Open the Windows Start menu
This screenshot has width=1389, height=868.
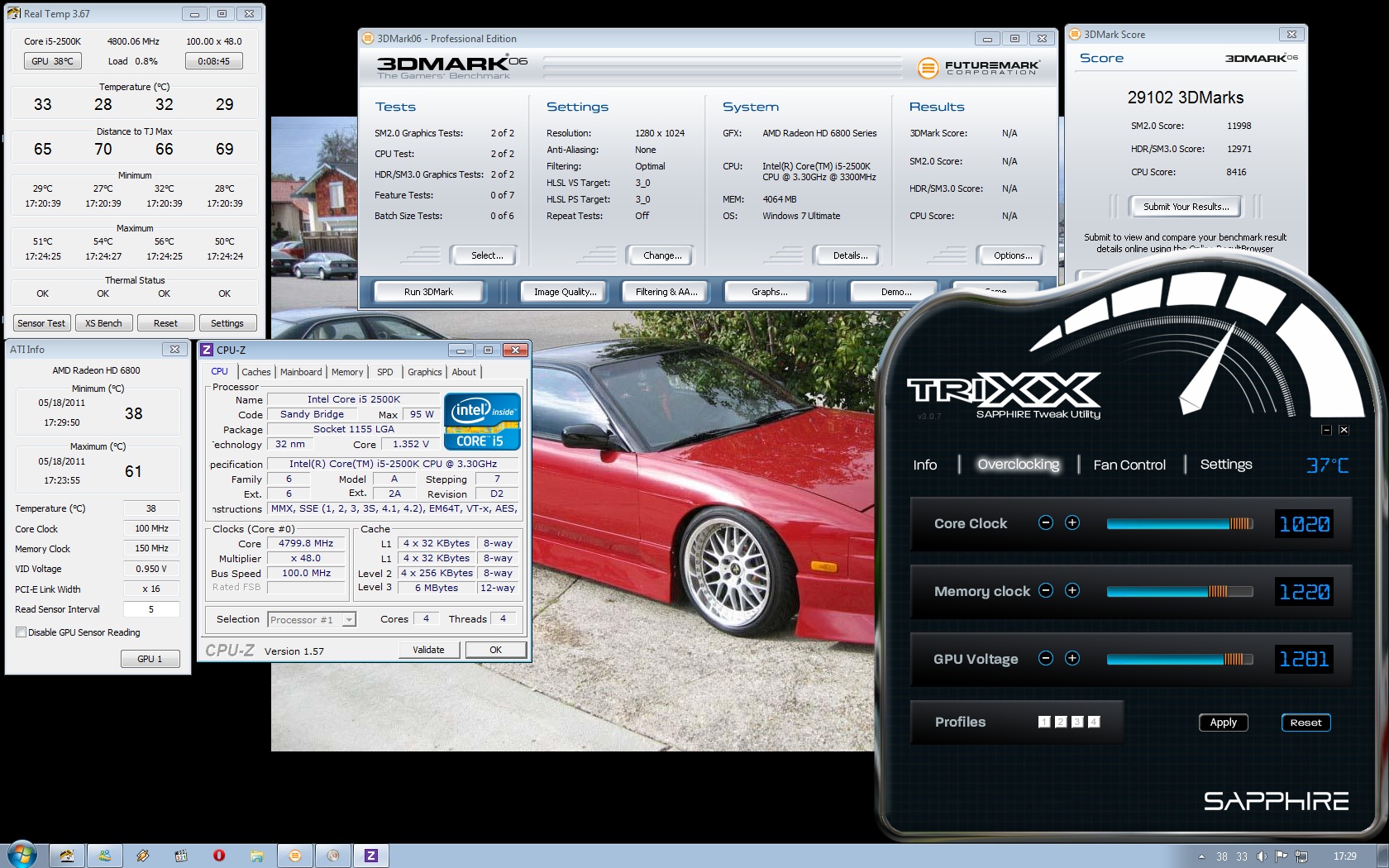click(x=21, y=856)
